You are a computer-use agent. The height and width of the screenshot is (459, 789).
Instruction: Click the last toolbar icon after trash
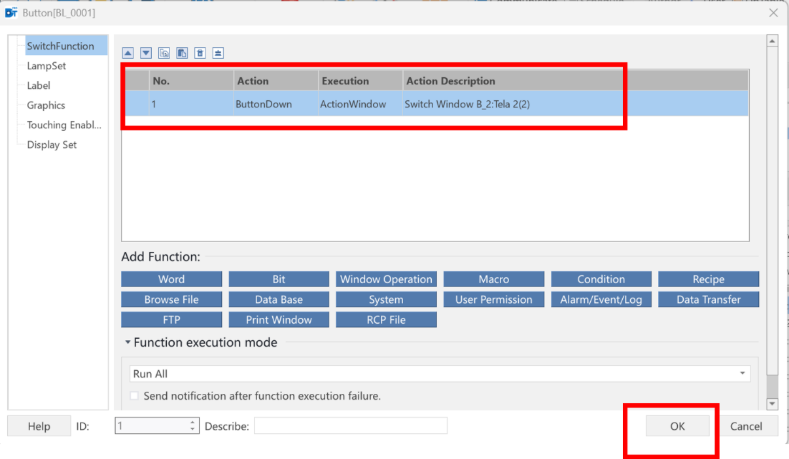coord(218,53)
